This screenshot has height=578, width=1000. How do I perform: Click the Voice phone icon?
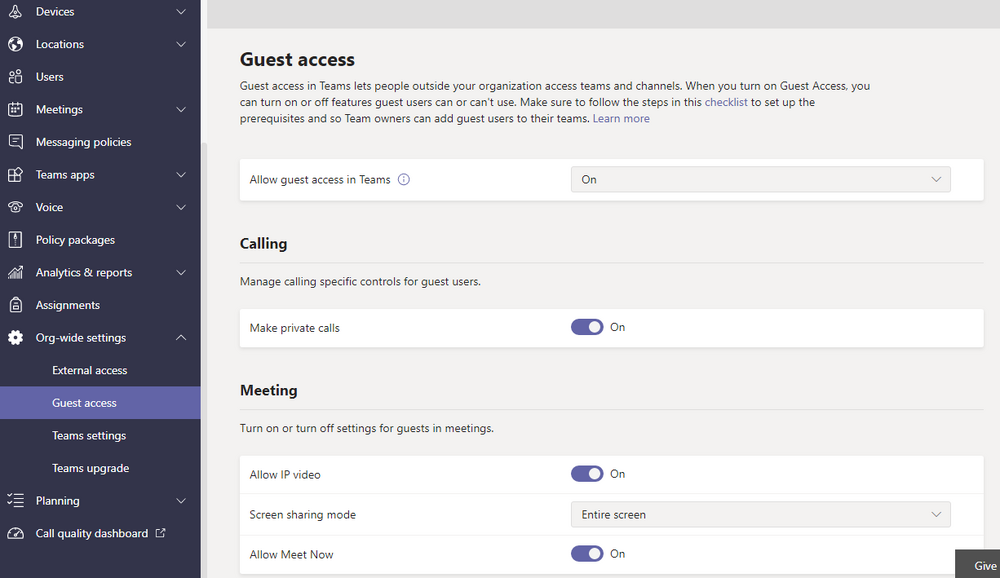click(15, 207)
